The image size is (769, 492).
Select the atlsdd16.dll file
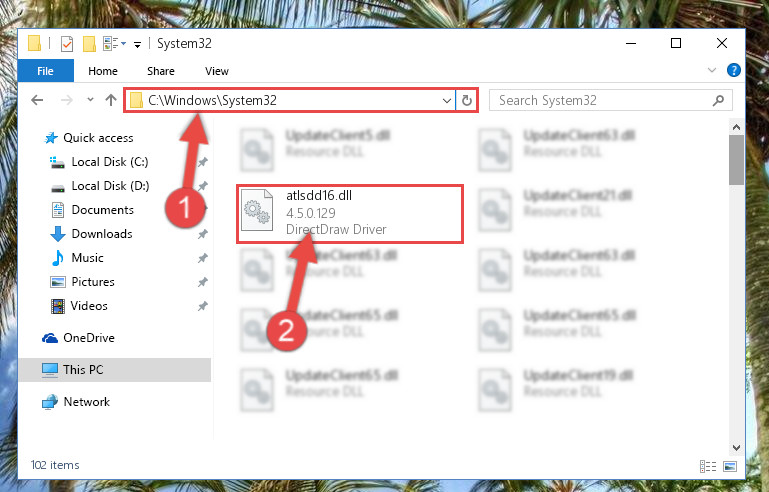point(350,213)
